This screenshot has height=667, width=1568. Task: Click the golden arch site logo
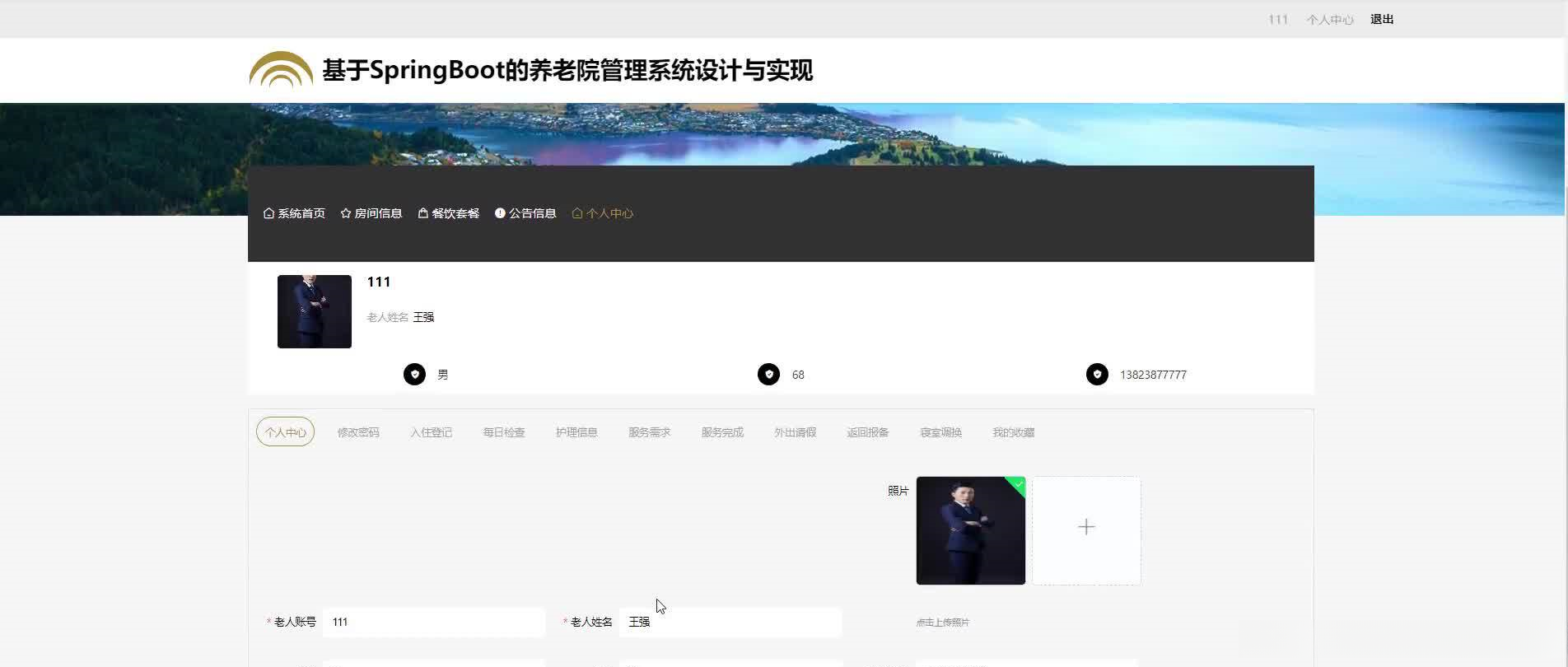[281, 69]
